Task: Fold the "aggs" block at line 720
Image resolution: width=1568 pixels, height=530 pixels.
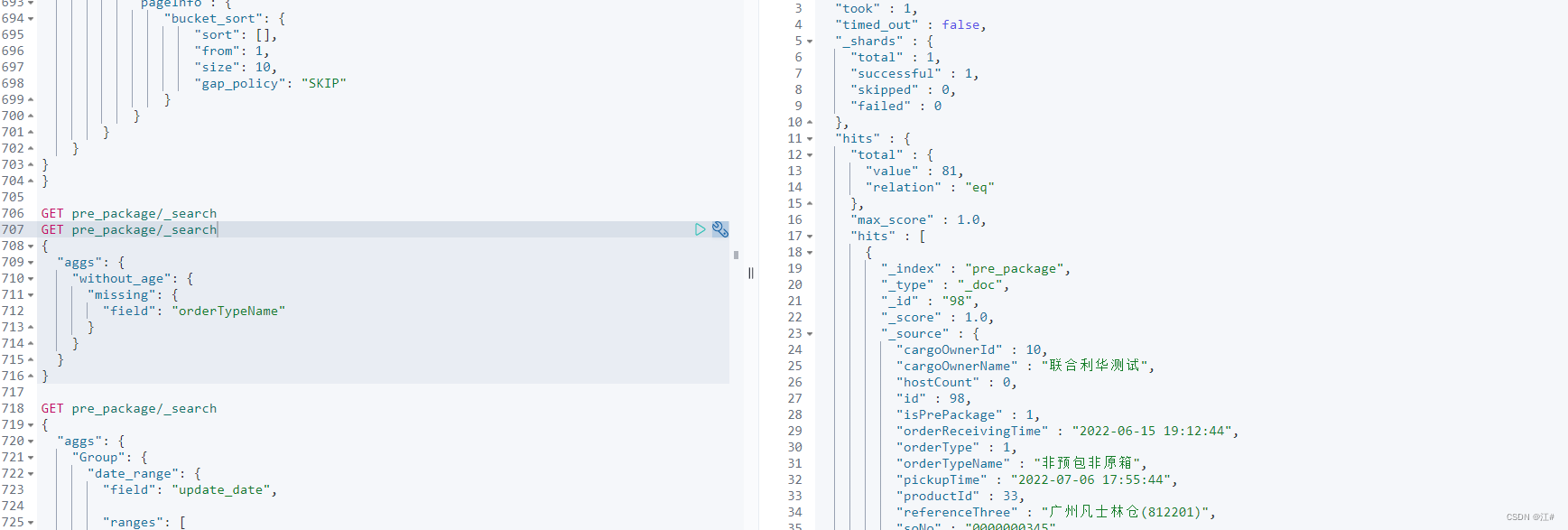Action: click(31, 441)
